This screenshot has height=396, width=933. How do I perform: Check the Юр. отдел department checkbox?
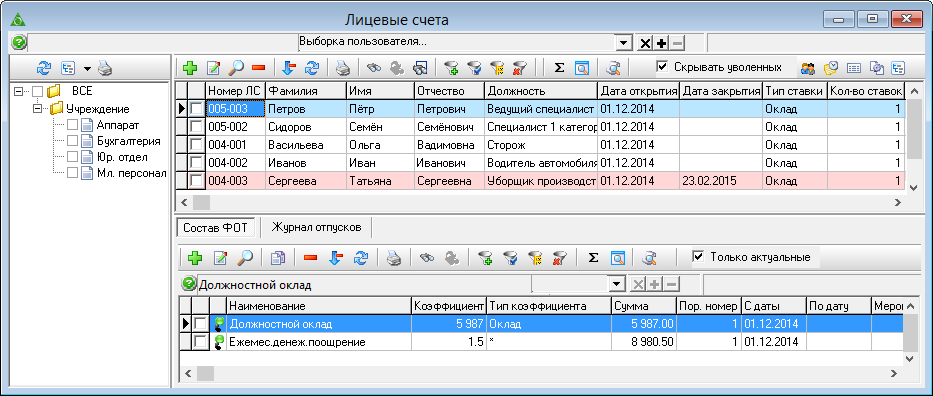point(72,157)
